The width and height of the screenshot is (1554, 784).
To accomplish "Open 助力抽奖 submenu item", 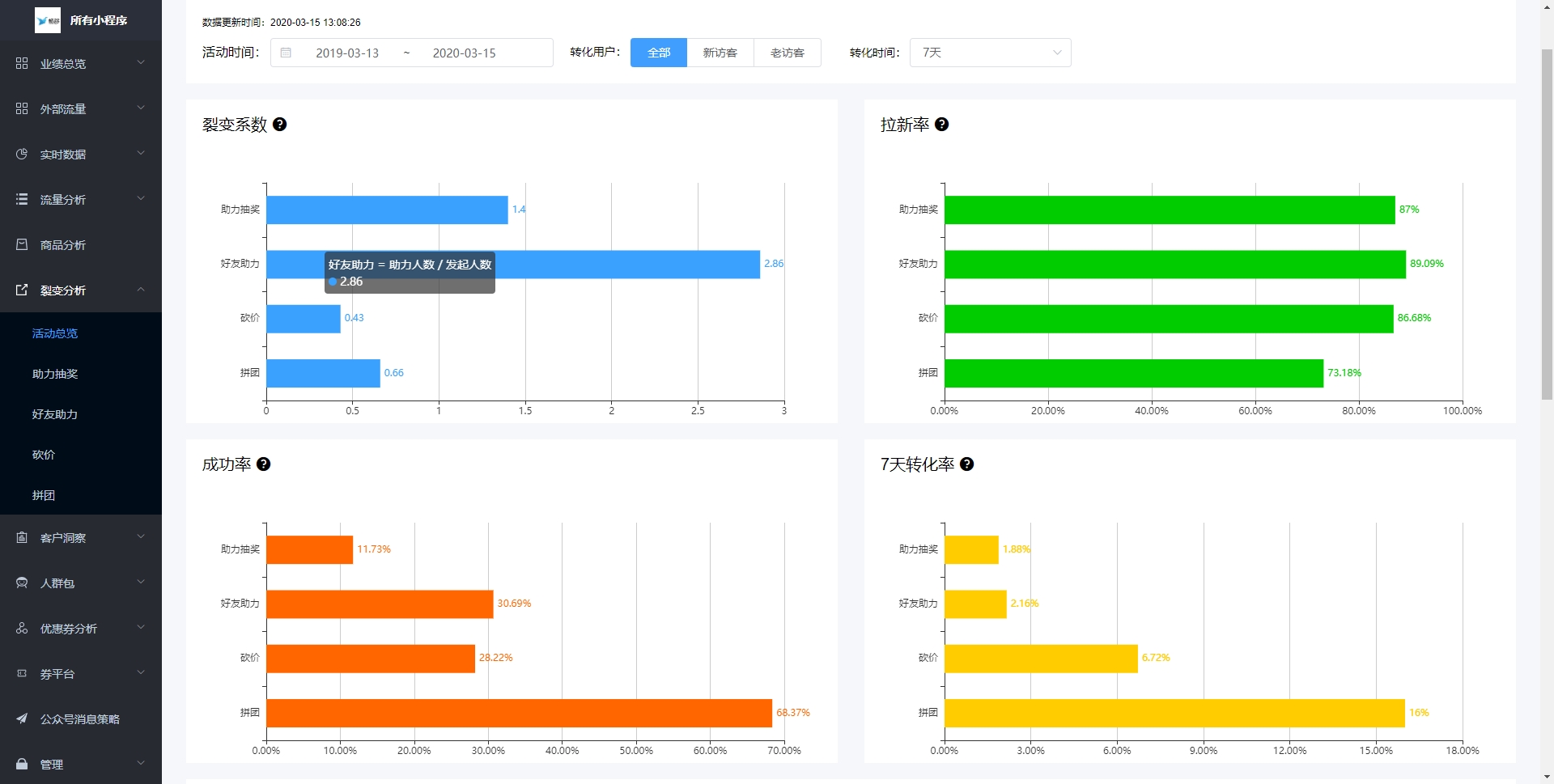I will click(55, 374).
